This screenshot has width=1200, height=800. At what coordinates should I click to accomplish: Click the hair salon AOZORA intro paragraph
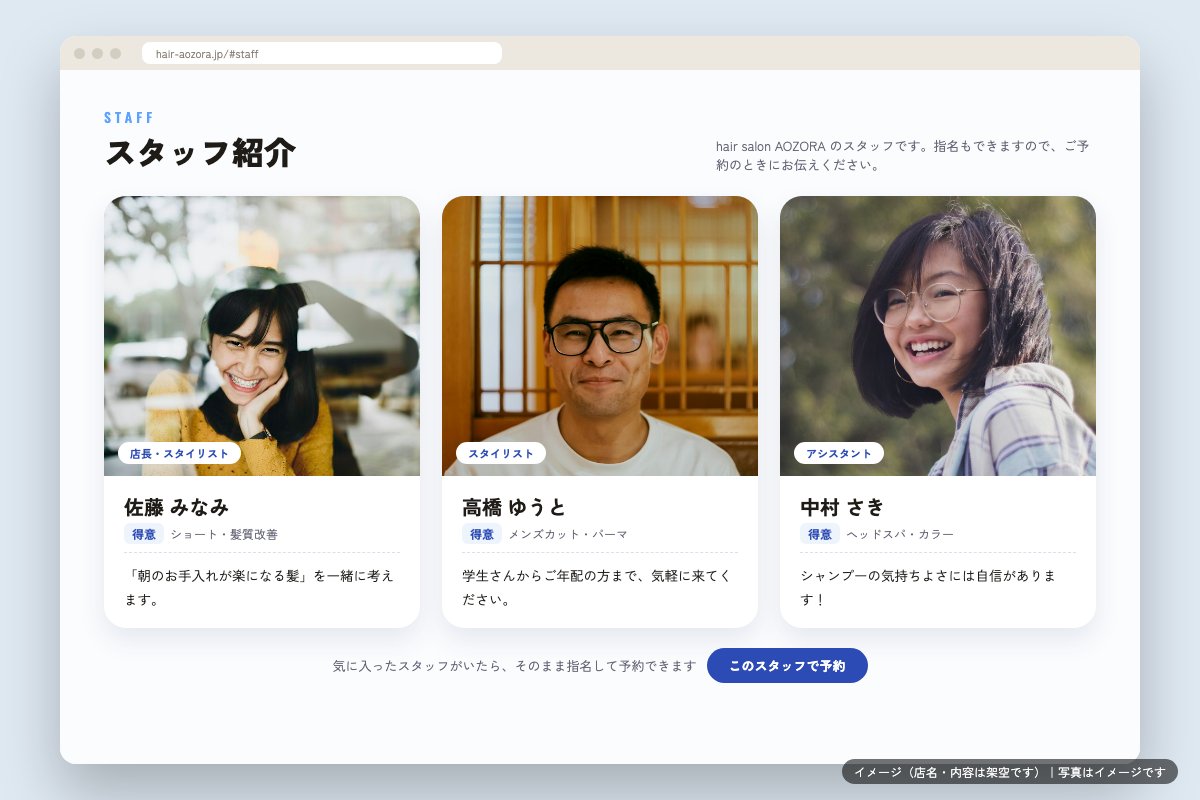903,155
